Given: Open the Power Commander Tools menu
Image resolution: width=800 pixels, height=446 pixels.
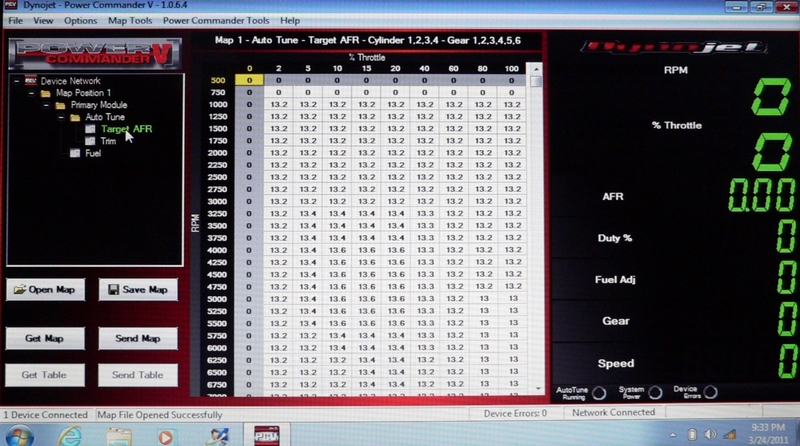Looking at the screenshot, I should click(x=216, y=21).
